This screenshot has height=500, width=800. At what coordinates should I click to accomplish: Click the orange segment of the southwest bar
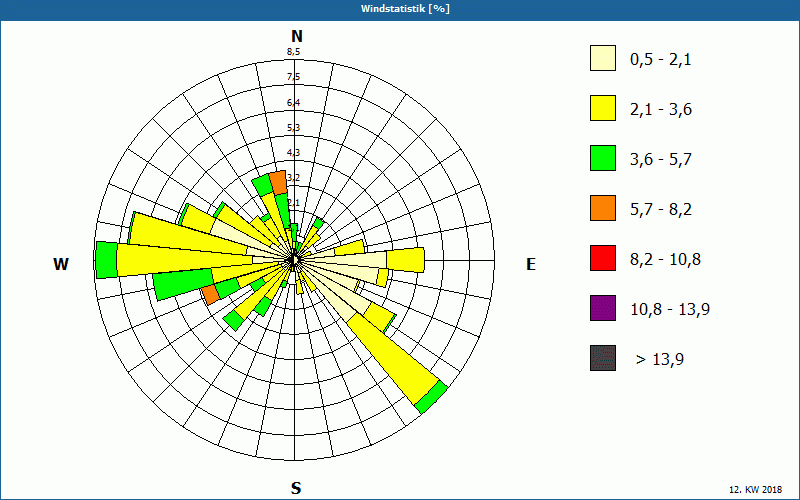click(x=210, y=295)
